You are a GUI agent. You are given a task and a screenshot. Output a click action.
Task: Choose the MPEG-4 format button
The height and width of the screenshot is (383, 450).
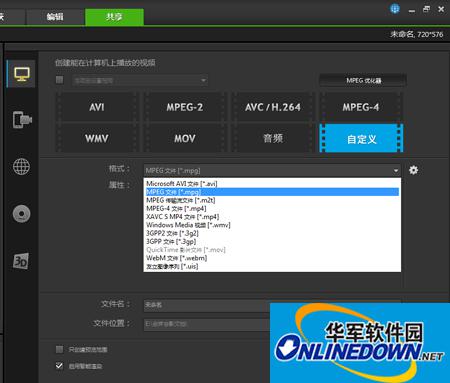[x=361, y=107]
